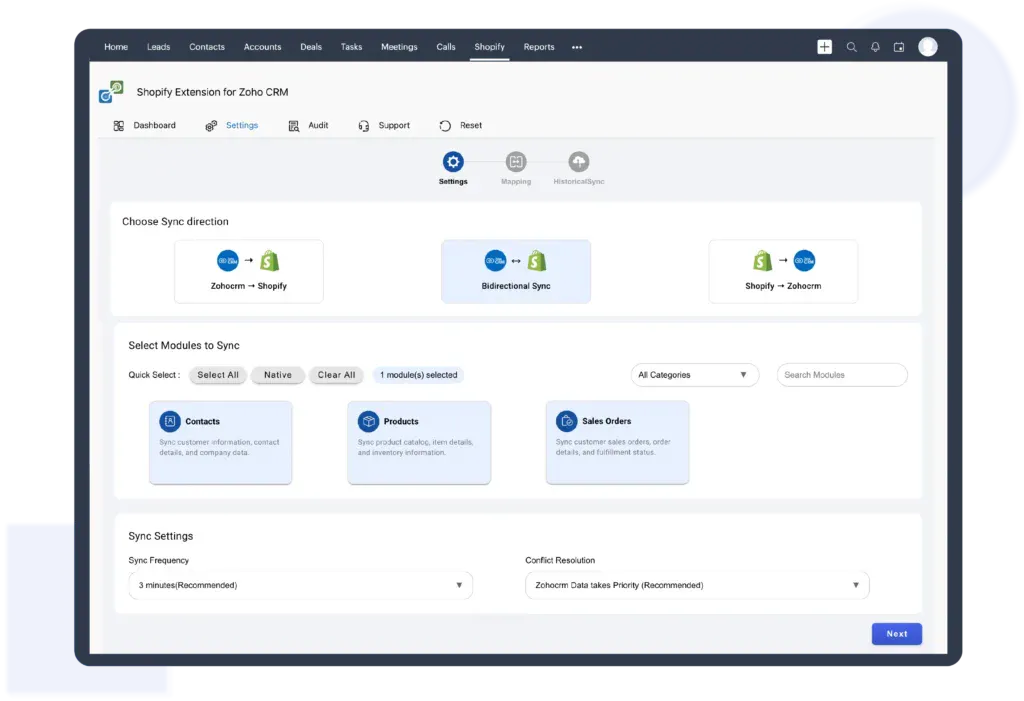Open notifications bell icon
1024x701 pixels.
pyautogui.click(x=875, y=47)
